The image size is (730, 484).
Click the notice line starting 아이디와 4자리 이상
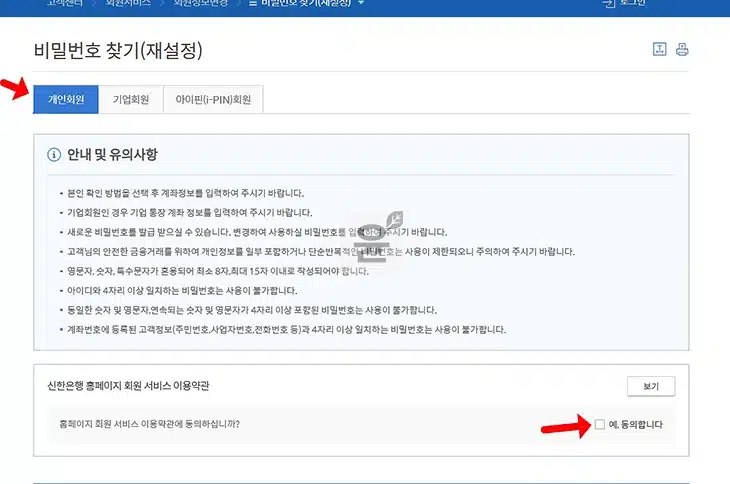pos(182,291)
